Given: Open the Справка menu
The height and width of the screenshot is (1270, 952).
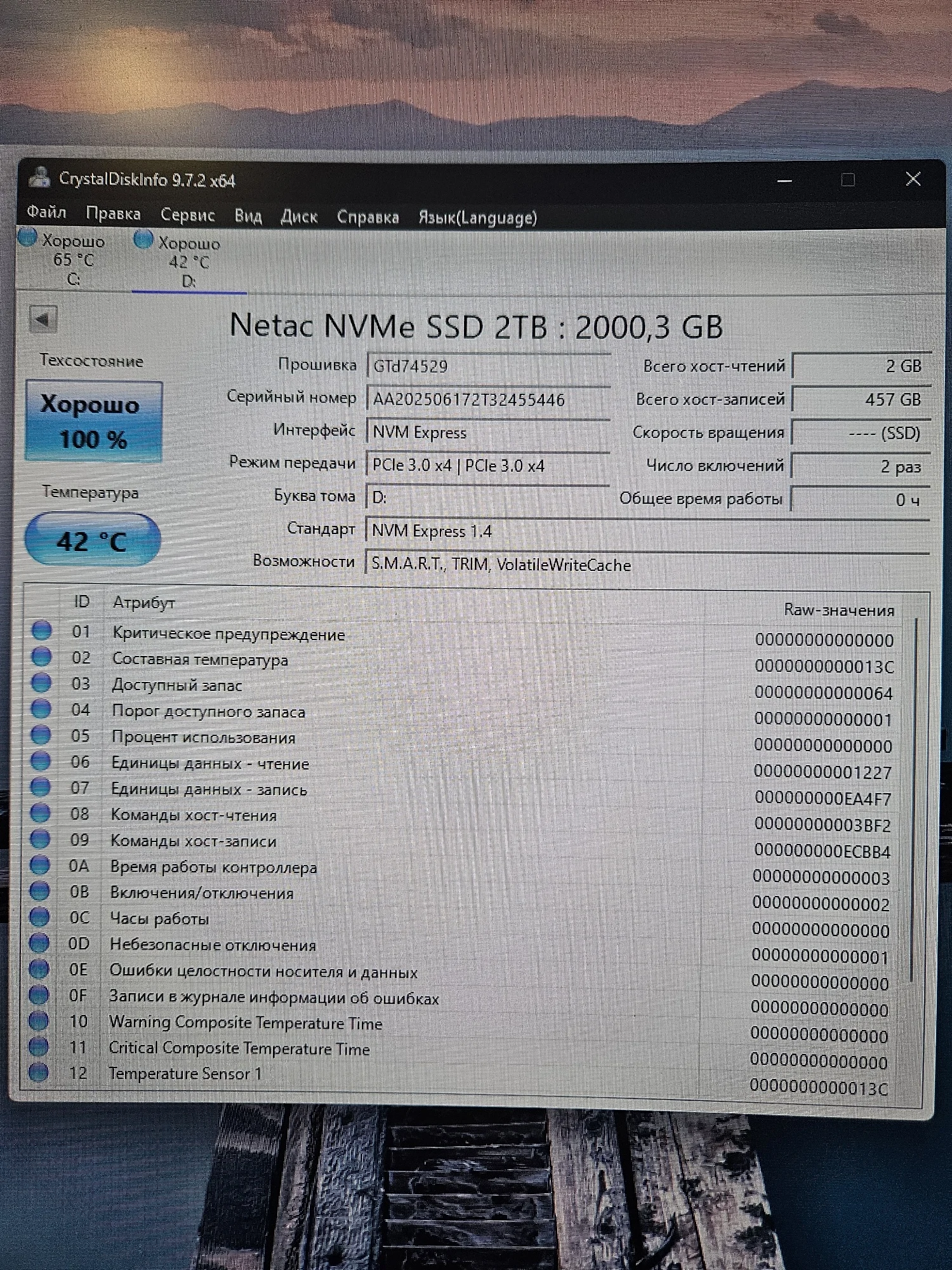Looking at the screenshot, I should [367, 217].
